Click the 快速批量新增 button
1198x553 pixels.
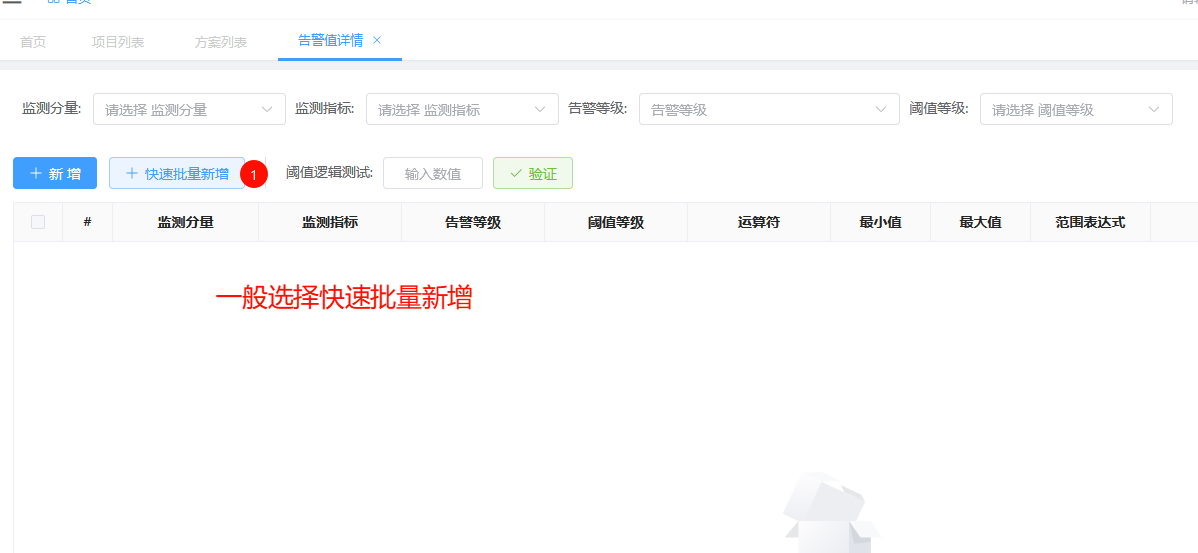[177, 173]
